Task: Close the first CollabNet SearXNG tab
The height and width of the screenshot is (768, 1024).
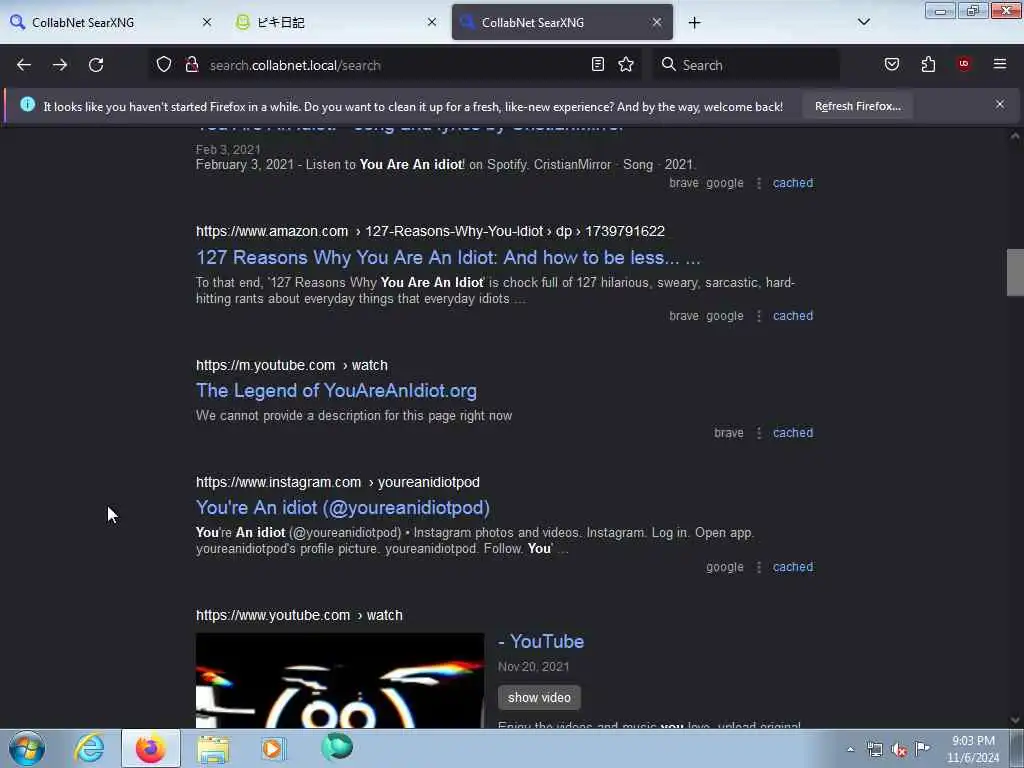Action: click(207, 22)
